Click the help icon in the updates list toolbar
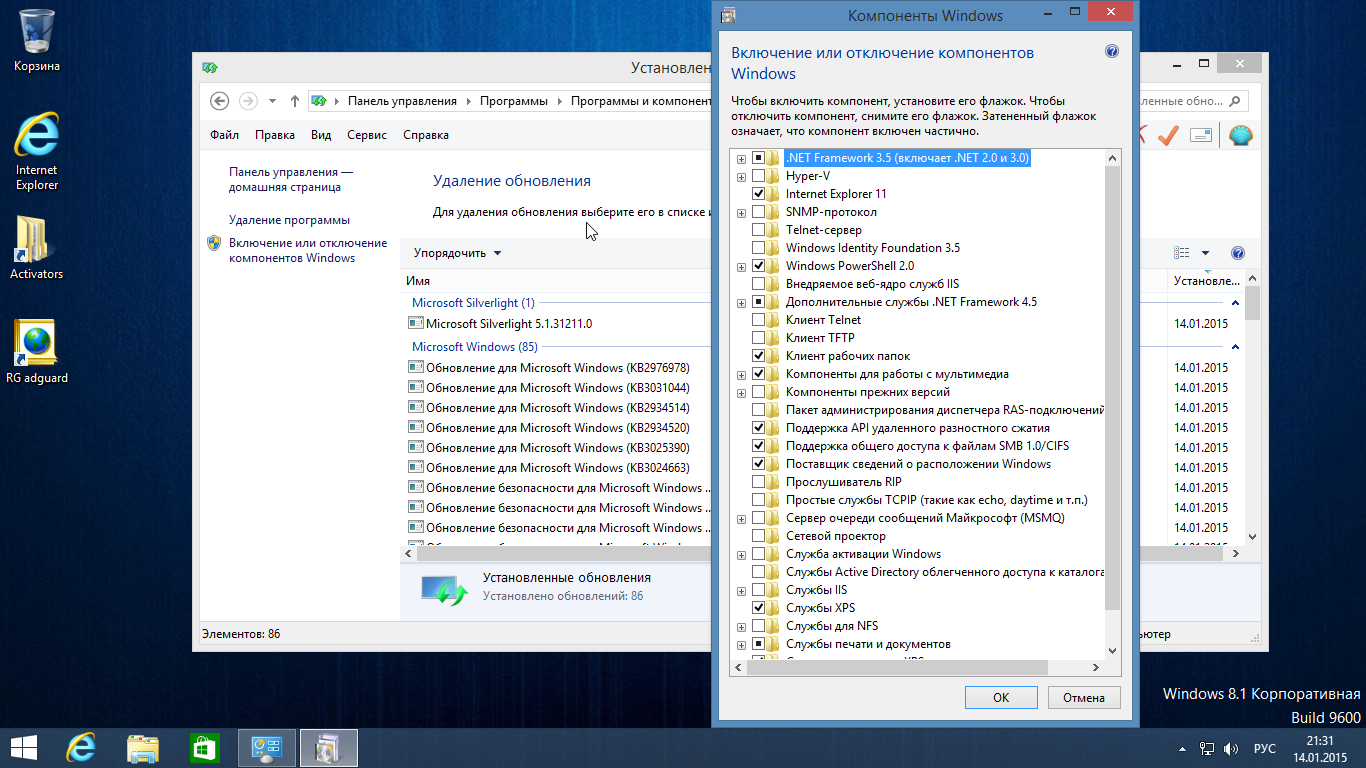The height and width of the screenshot is (768, 1366). (x=1238, y=253)
